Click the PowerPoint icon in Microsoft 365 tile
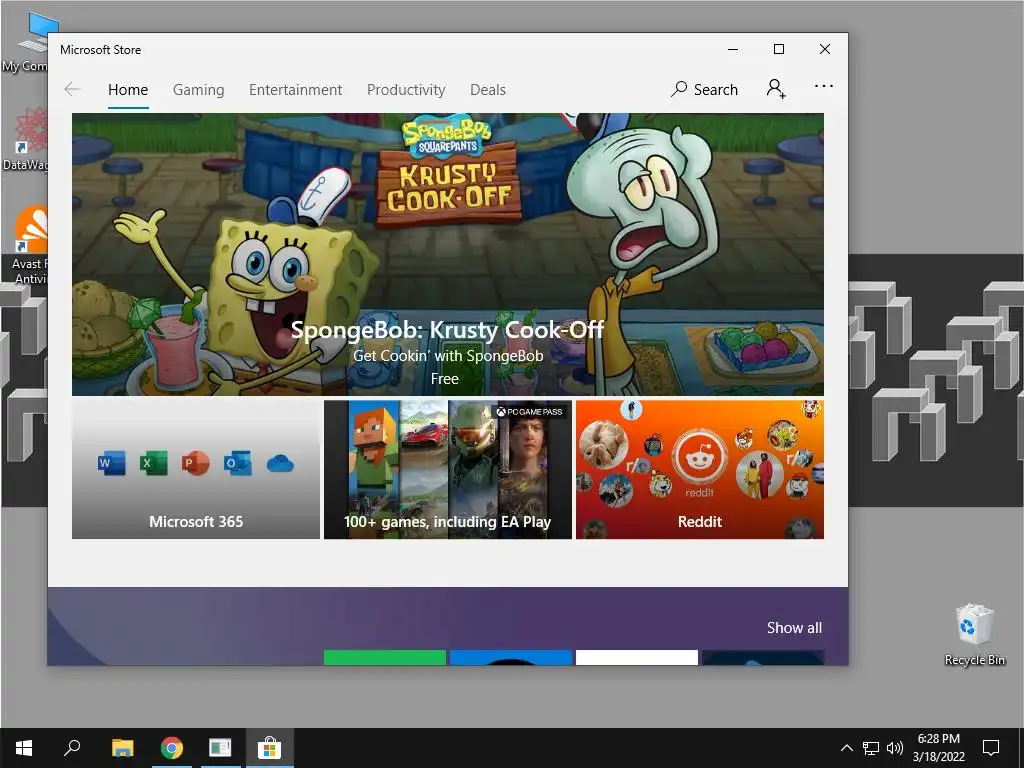The width and height of the screenshot is (1024, 768). pos(195,464)
